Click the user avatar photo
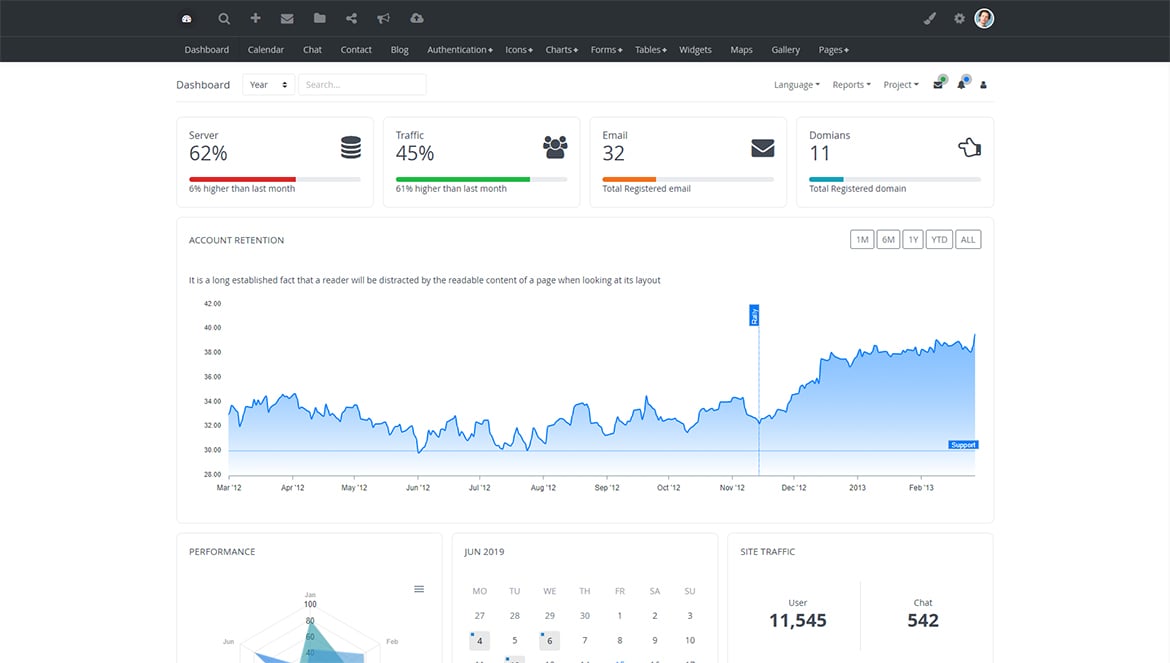Viewport: 1170px width, 663px height. tap(984, 19)
